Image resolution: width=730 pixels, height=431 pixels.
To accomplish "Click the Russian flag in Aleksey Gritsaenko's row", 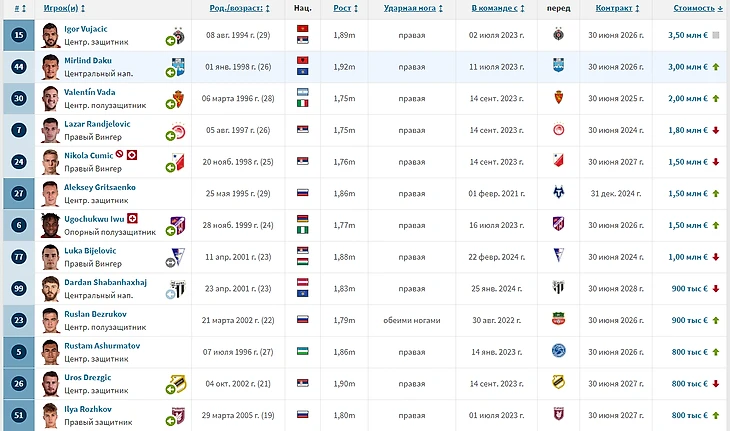I will (303, 193).
